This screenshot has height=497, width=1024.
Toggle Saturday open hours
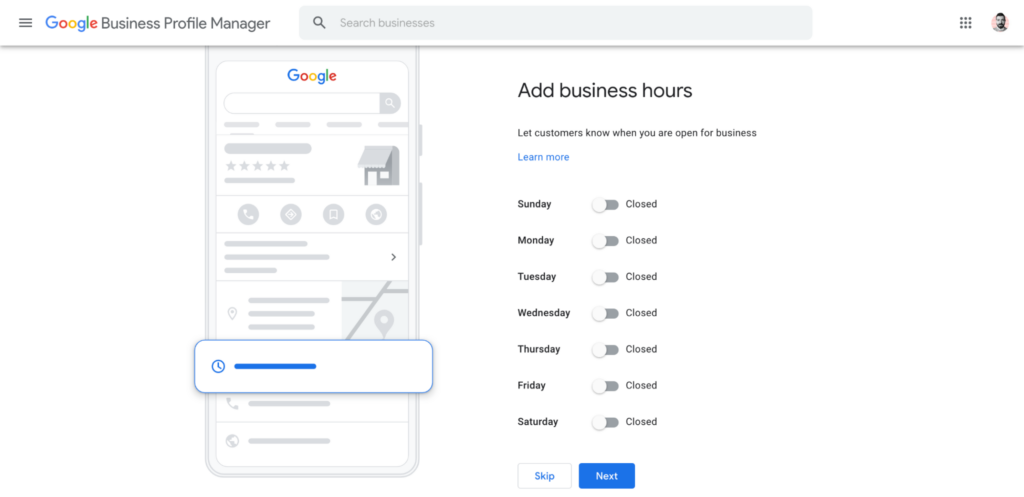605,422
